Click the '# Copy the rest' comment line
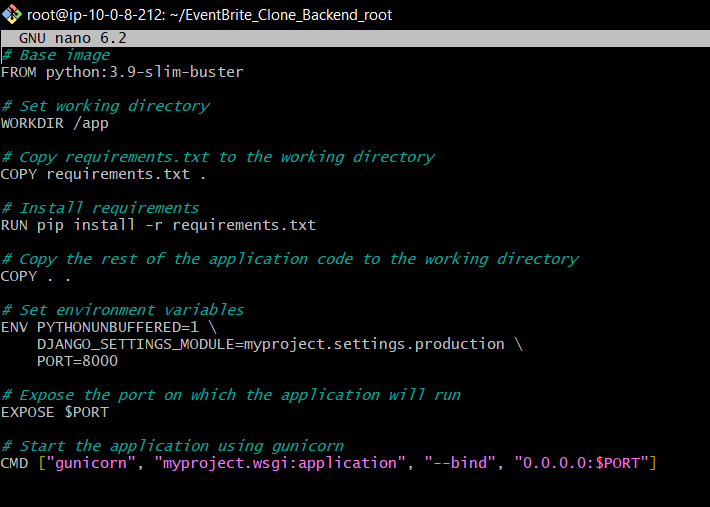The image size is (710, 507). [x=290, y=259]
